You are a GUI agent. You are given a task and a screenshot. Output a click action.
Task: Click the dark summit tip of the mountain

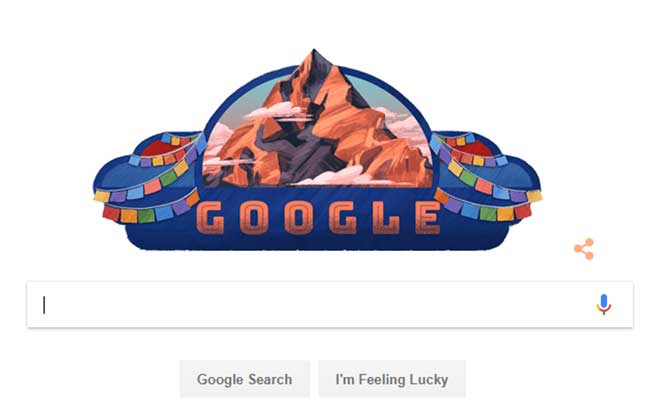pos(316,58)
